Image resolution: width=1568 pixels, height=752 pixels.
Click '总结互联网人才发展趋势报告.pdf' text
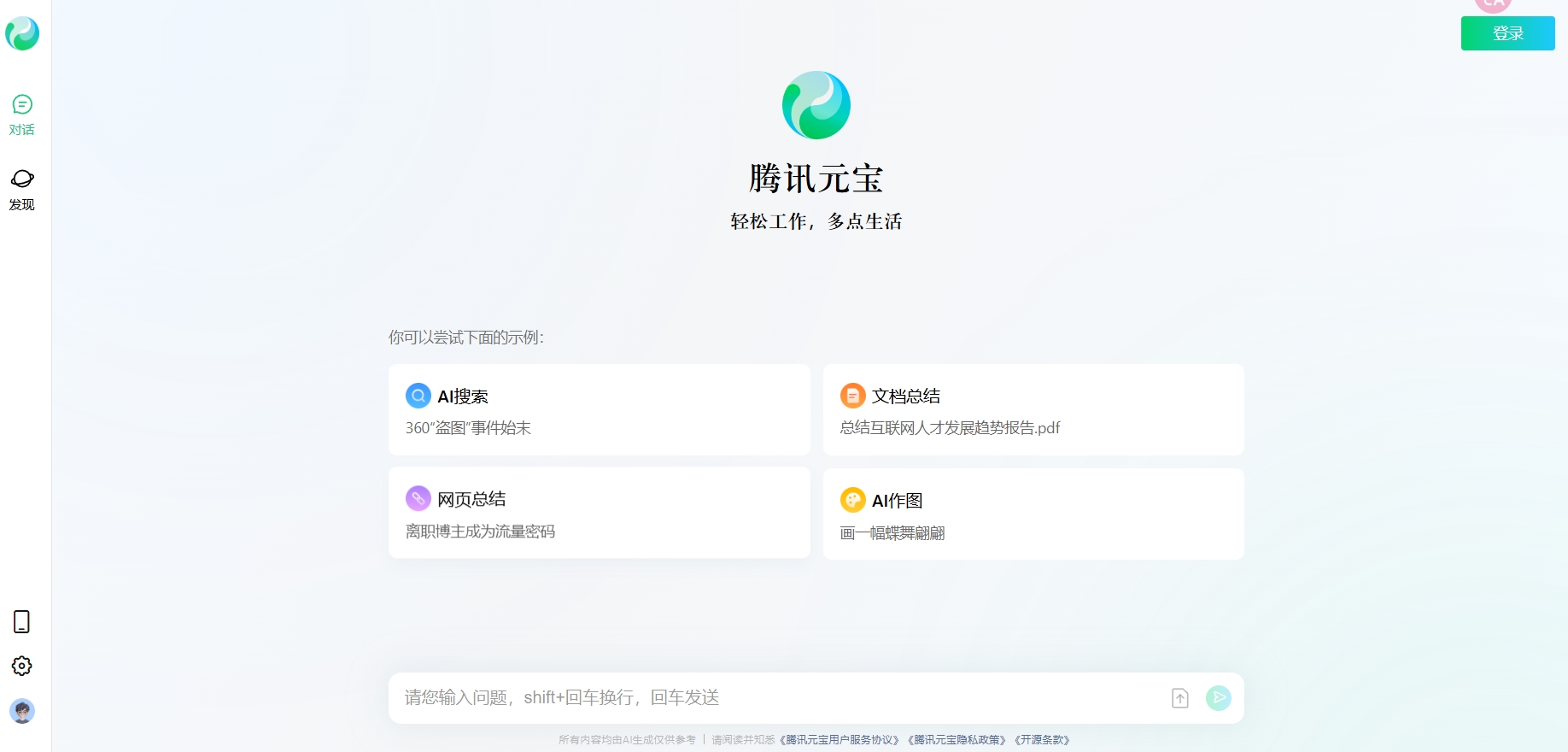point(951,428)
